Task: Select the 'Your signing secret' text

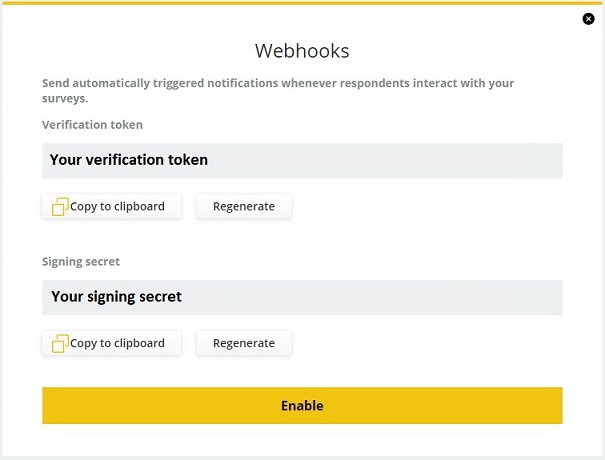Action: click(117, 297)
